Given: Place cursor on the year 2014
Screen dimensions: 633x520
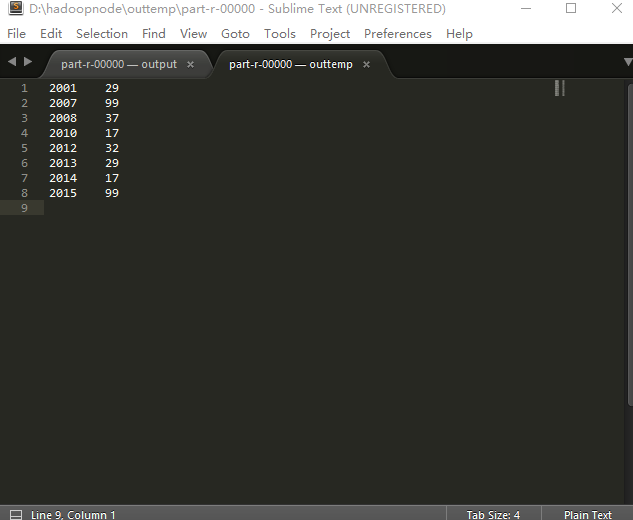Looking at the screenshot, I should pyautogui.click(x=63, y=178).
